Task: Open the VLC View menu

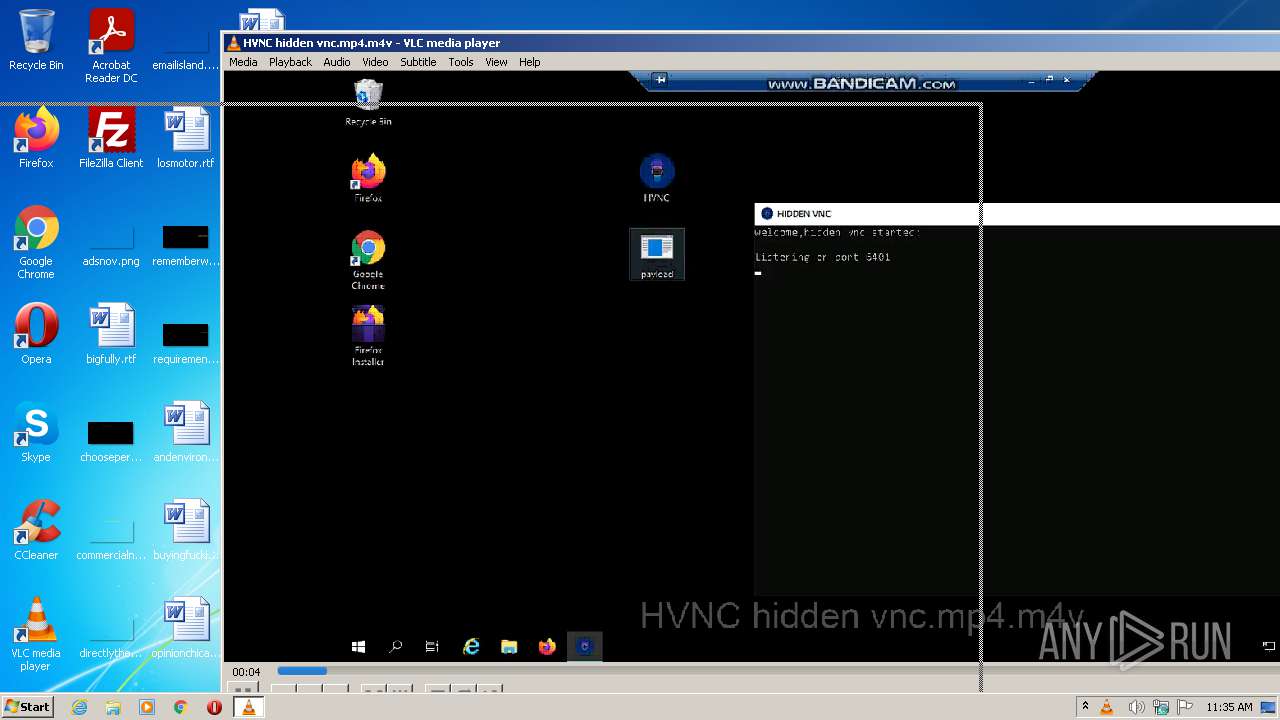Action: click(x=496, y=62)
